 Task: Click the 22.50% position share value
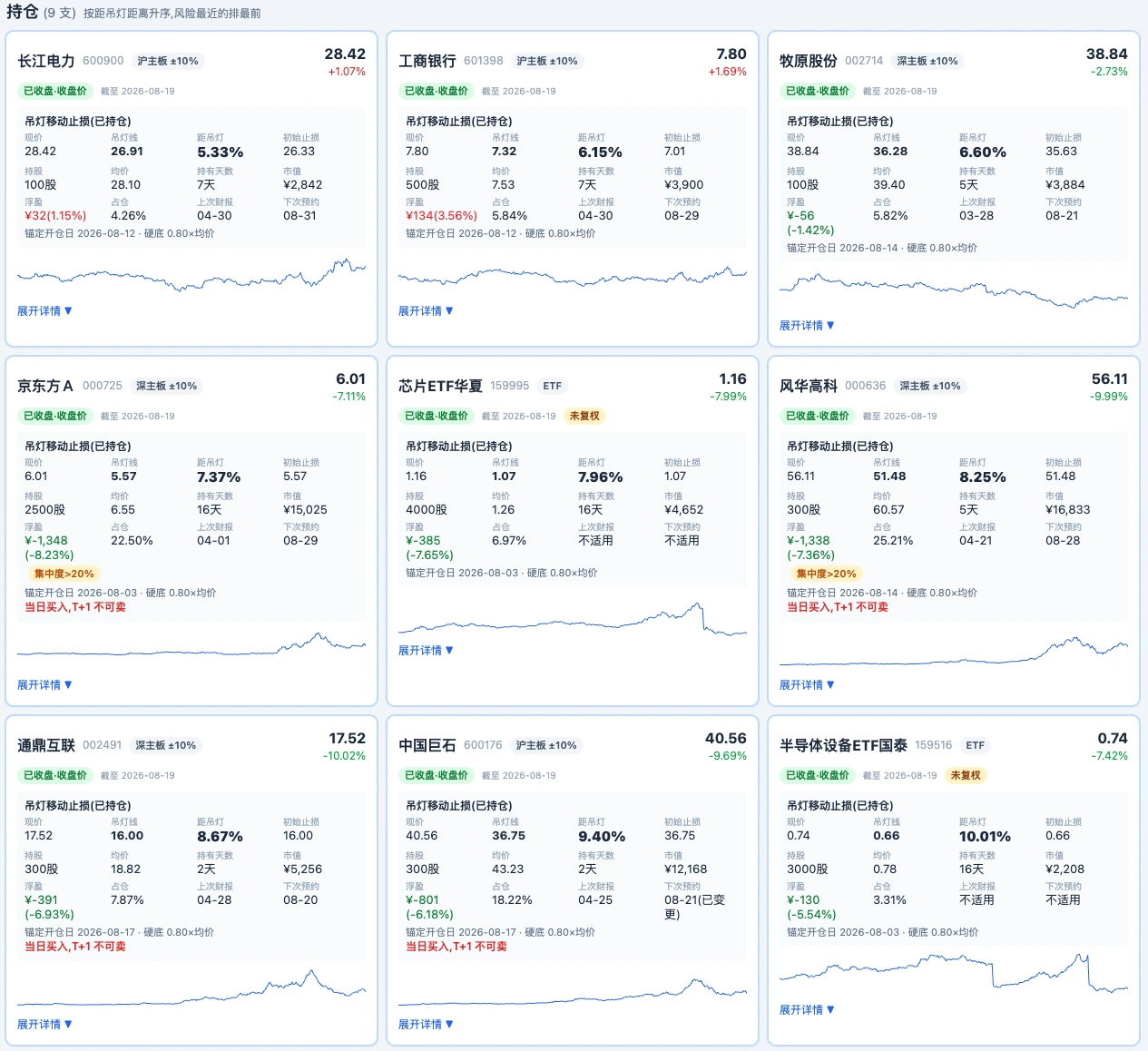tap(132, 541)
